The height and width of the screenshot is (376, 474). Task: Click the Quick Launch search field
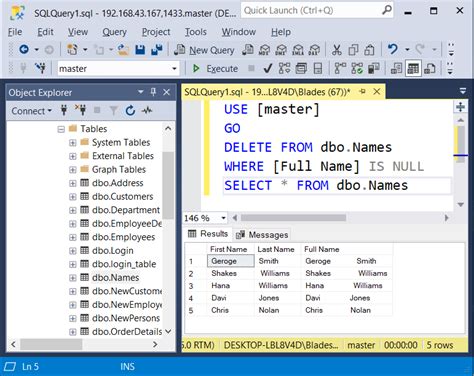click(x=317, y=10)
